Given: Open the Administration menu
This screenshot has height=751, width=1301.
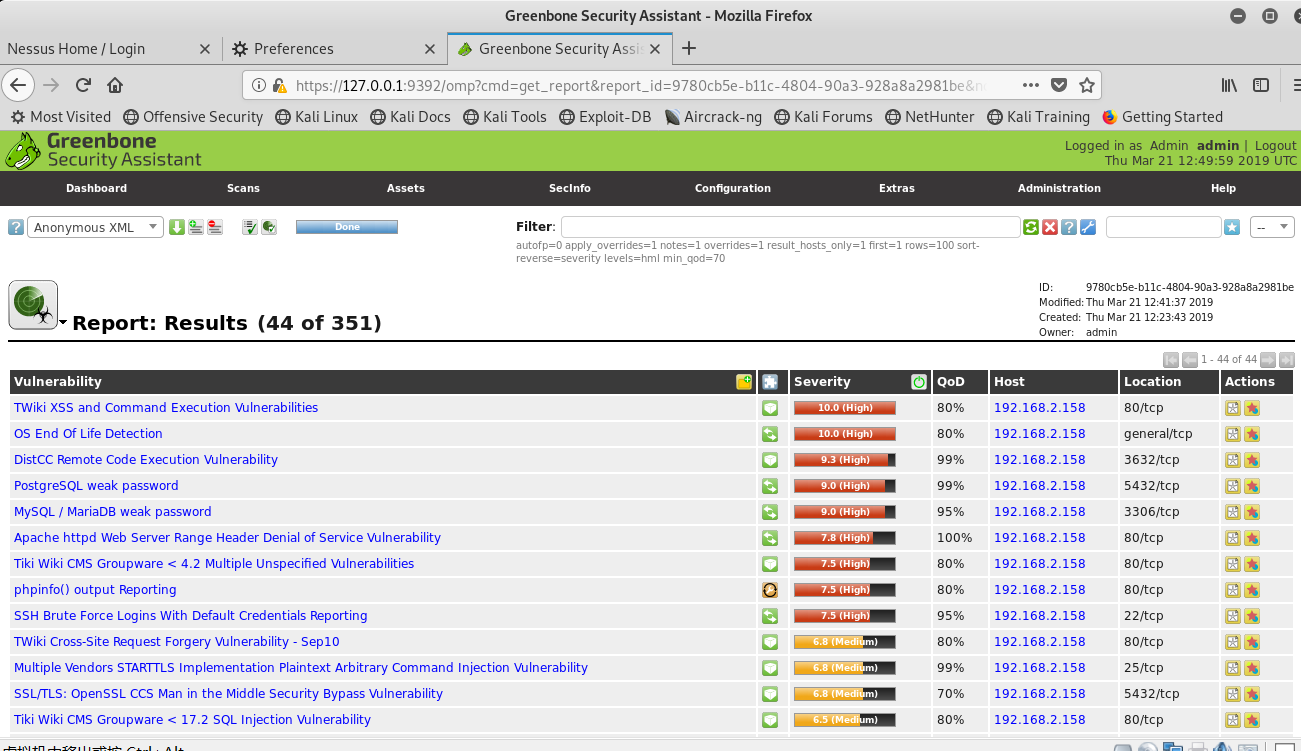Looking at the screenshot, I should click(x=1059, y=188).
